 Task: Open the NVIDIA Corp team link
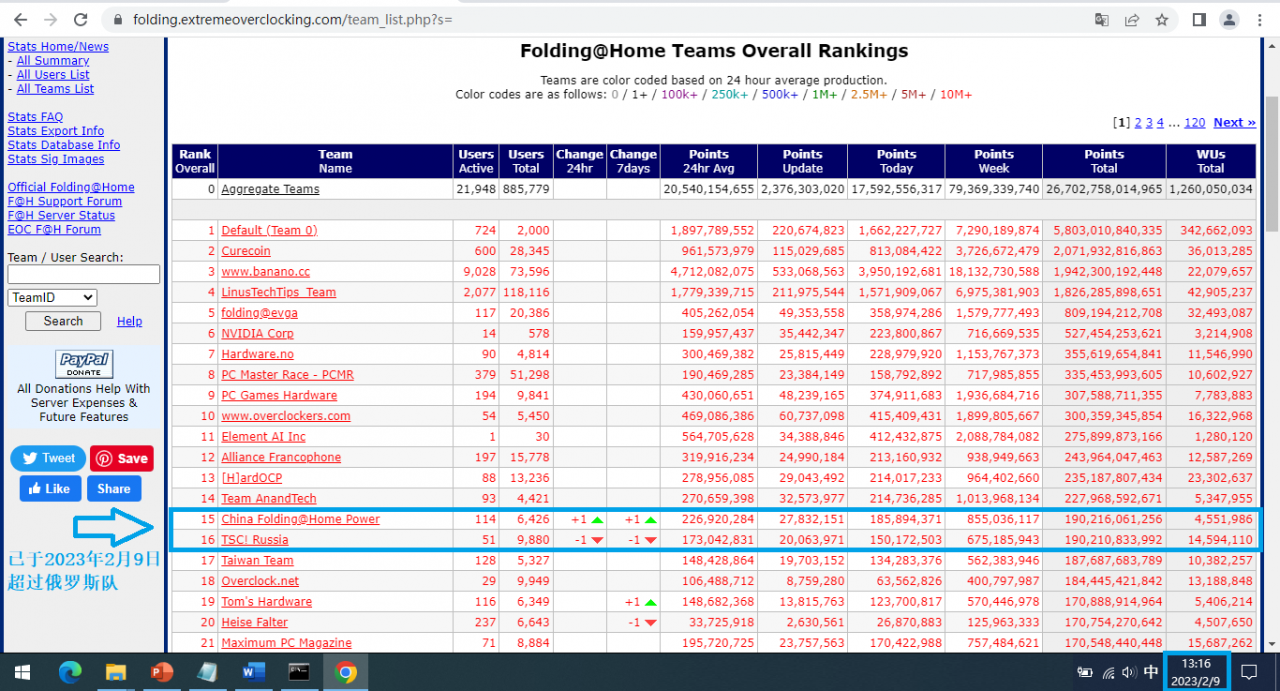click(x=258, y=333)
